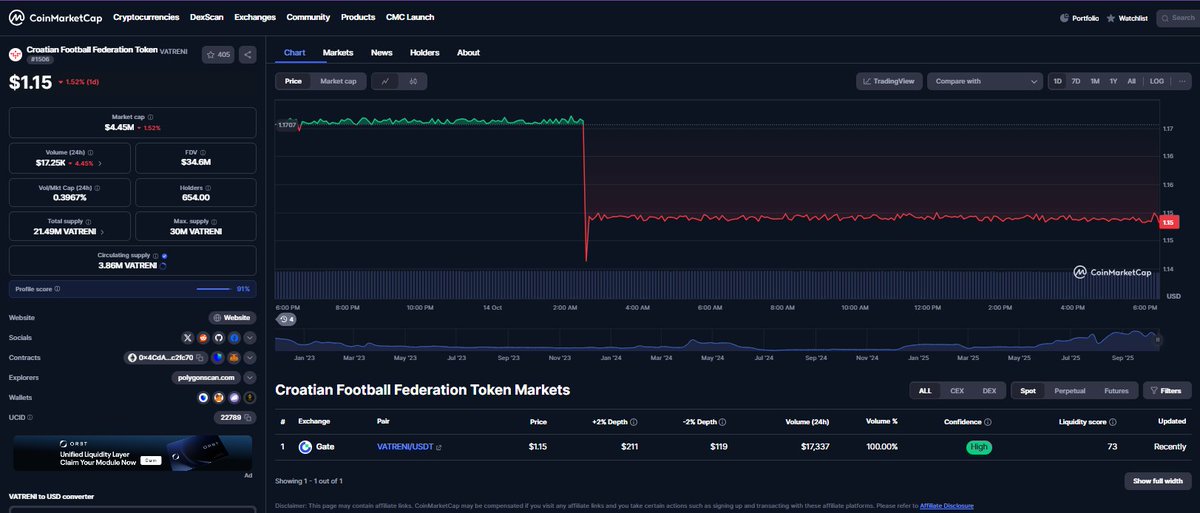Open the Affiliate Disclosure link
Viewport: 1200px width, 513px height.
tap(946, 505)
